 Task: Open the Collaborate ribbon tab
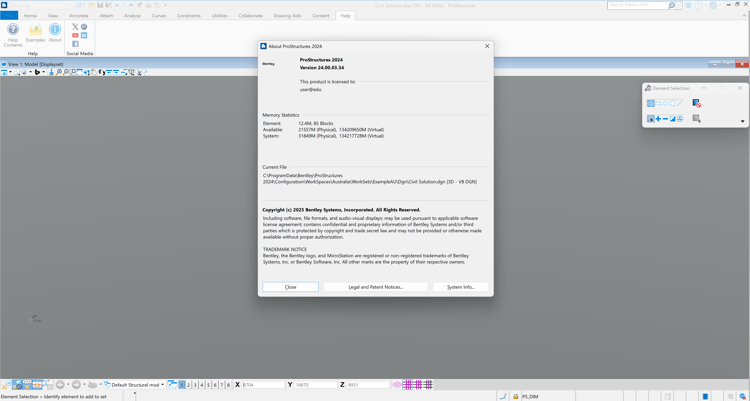251,16
